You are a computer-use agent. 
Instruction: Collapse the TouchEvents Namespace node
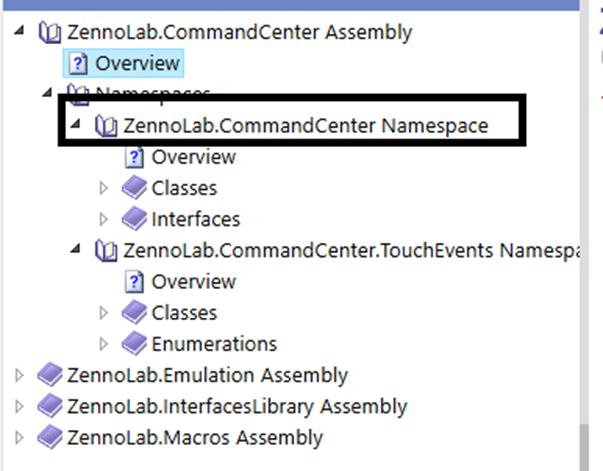[77, 250]
